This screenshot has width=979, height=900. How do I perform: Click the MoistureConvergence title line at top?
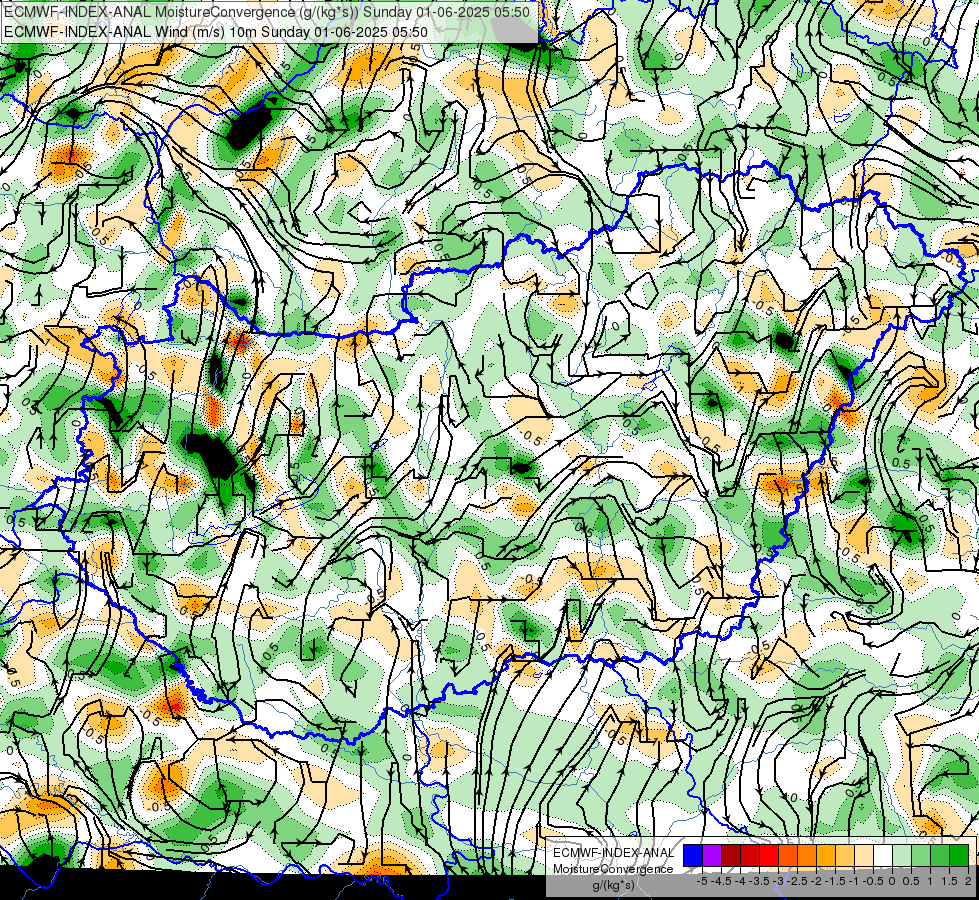[267, 12]
